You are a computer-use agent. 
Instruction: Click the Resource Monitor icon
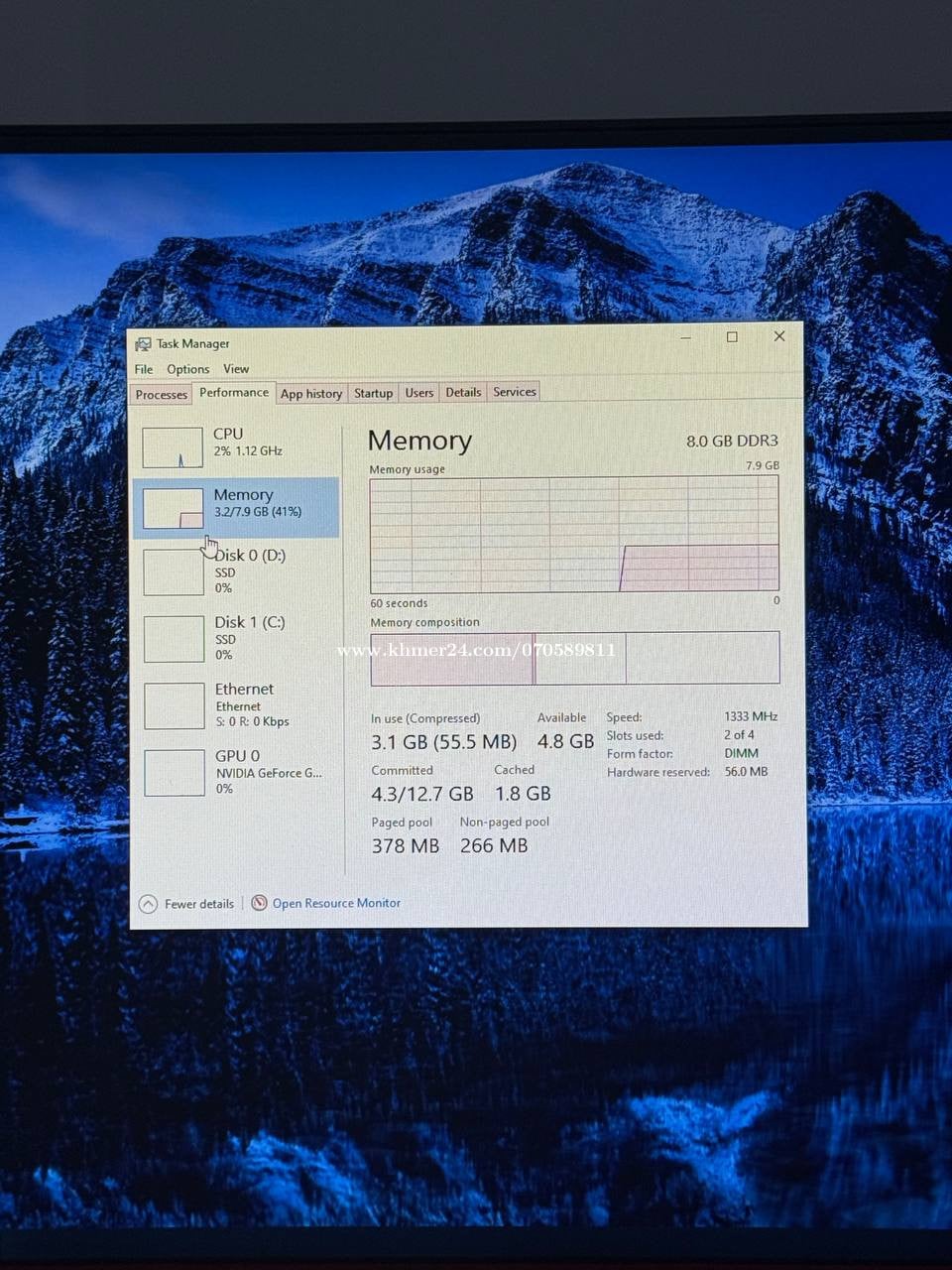pyautogui.click(x=259, y=903)
